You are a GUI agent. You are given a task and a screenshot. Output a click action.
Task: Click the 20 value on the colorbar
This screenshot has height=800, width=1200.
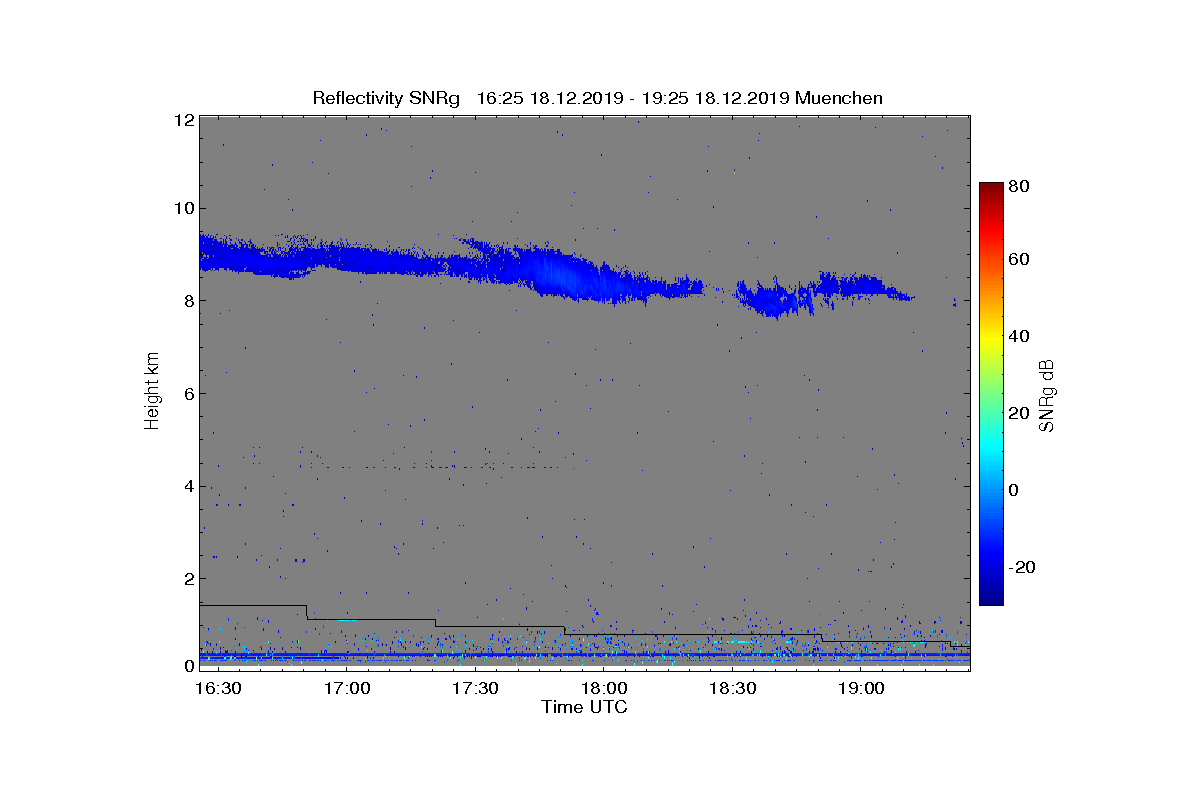1020,413
